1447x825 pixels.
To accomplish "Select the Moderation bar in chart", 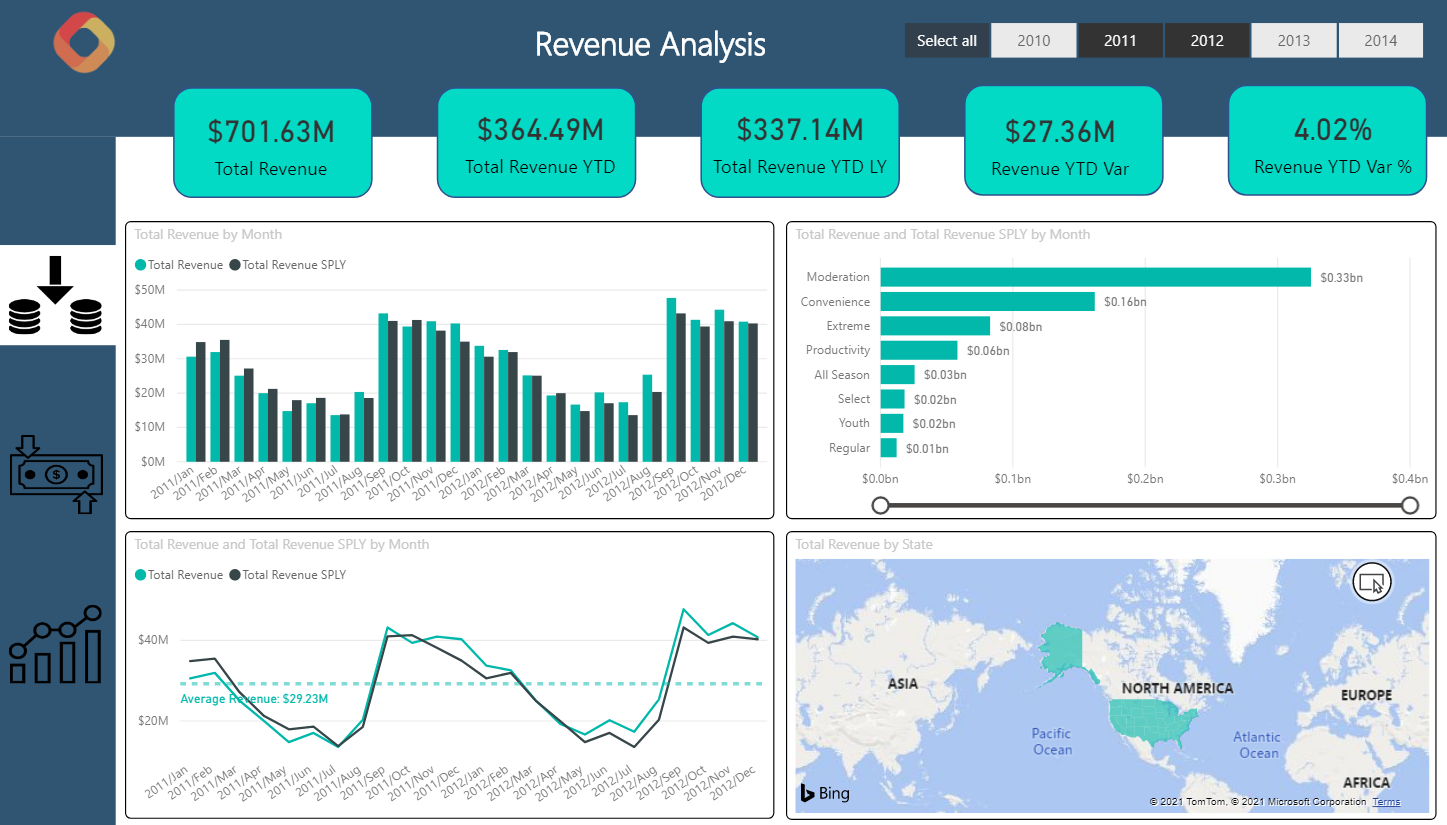I will click(1095, 277).
